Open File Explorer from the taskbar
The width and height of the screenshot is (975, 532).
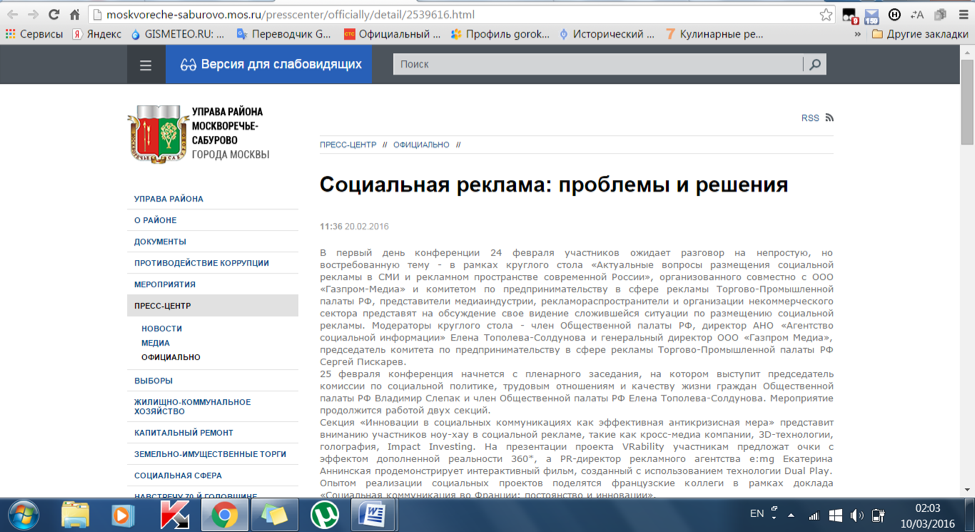75,515
